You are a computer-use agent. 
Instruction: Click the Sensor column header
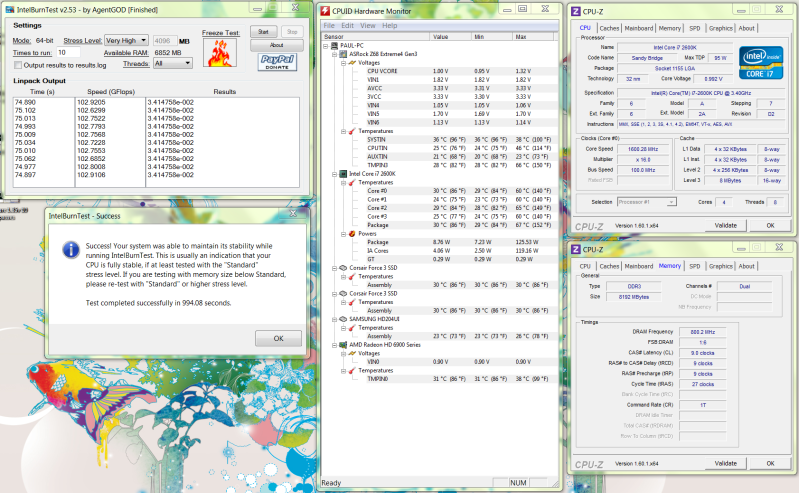click(375, 37)
